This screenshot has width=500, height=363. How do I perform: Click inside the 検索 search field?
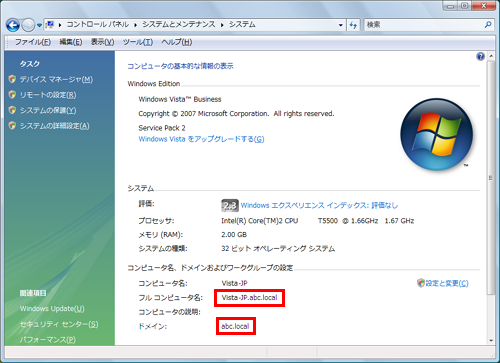[423, 25]
